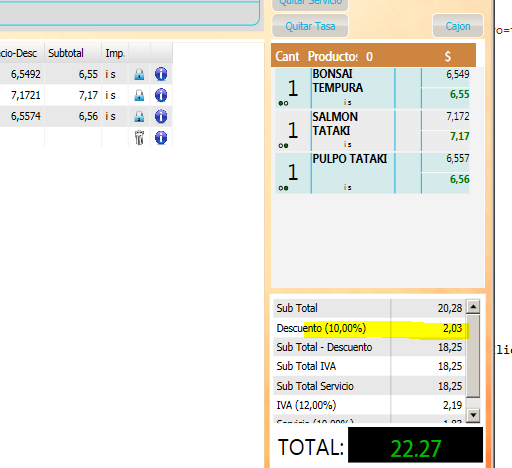Click the Imp. column header
This screenshot has width=512, height=468.
point(115,53)
